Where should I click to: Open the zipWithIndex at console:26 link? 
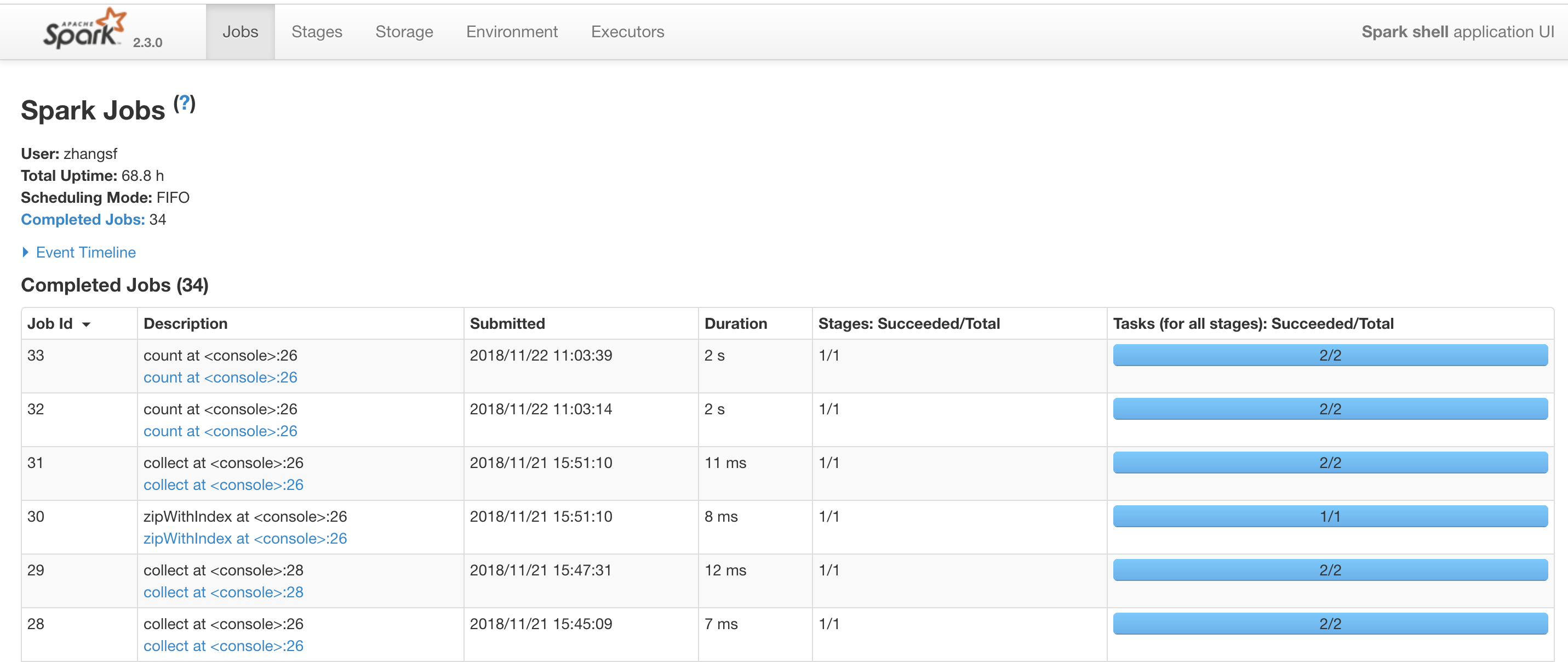coord(245,538)
